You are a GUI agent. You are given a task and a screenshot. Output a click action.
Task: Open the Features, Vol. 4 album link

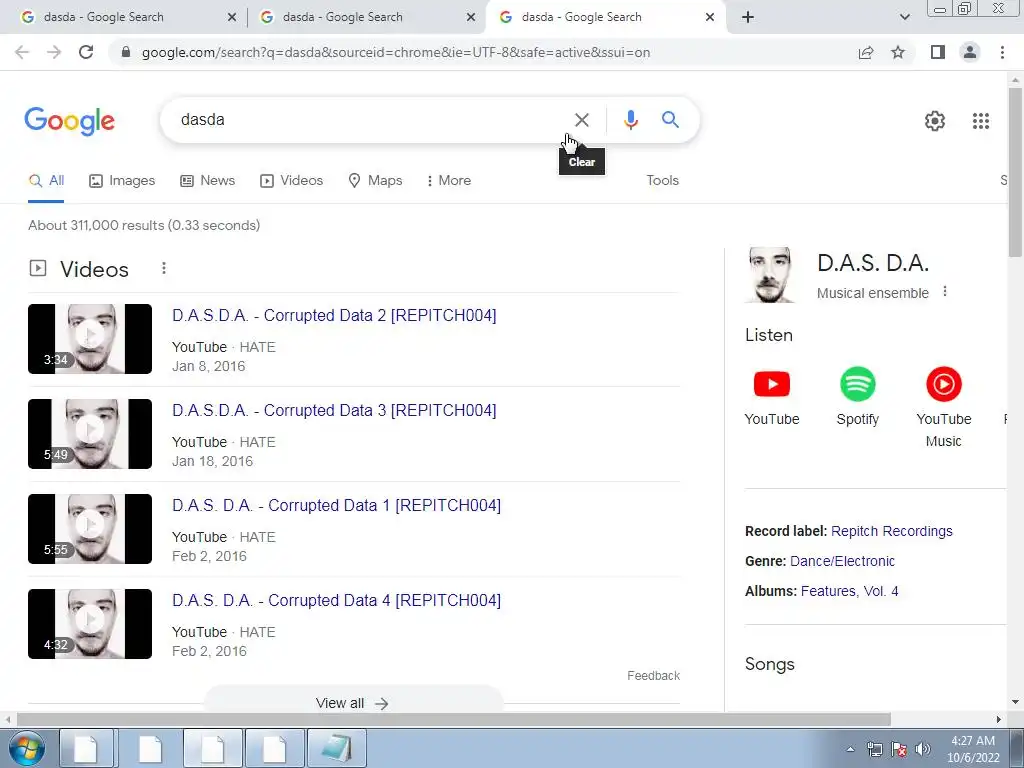[x=849, y=591]
